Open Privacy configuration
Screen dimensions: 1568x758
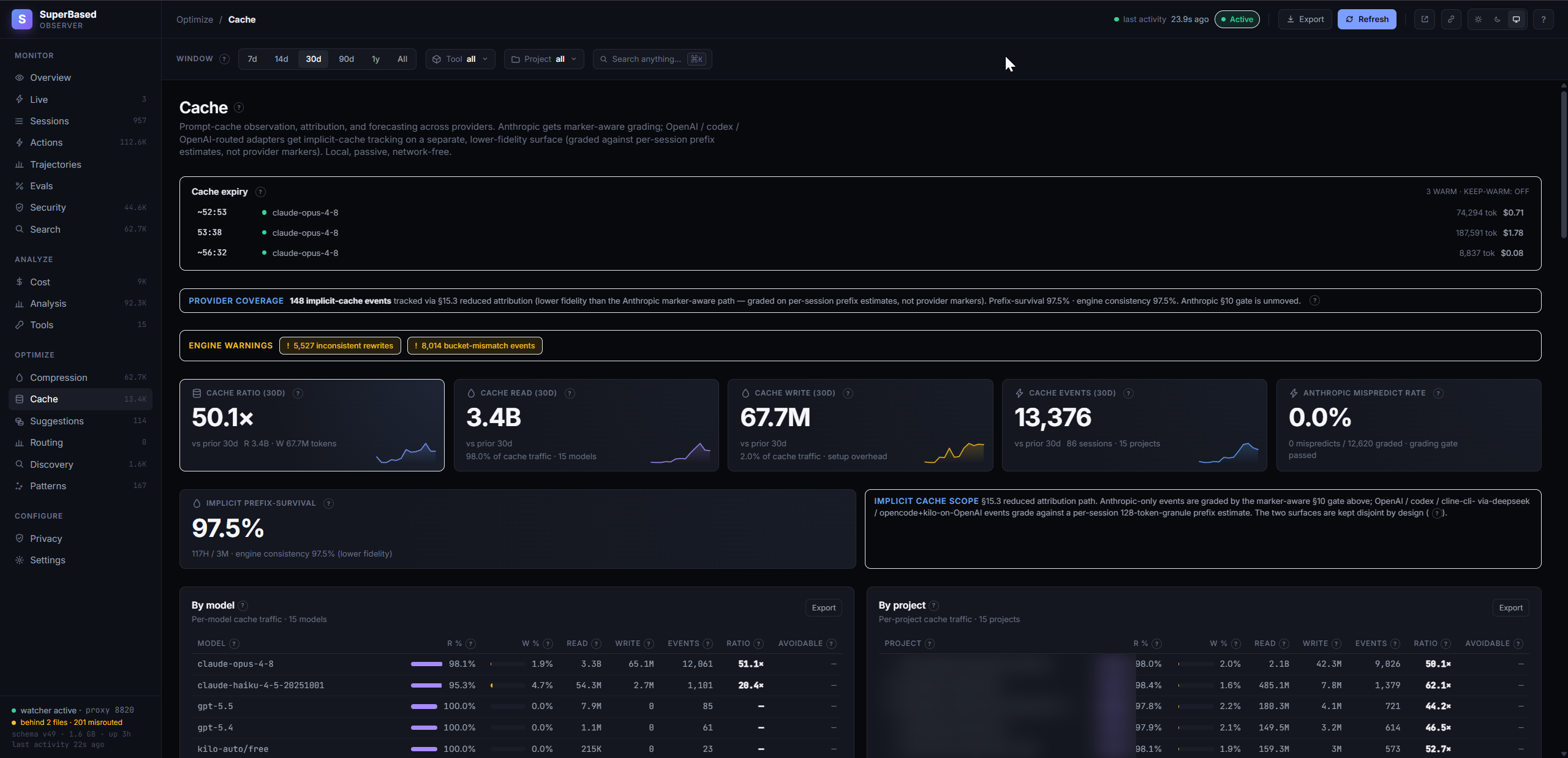[80, 539]
